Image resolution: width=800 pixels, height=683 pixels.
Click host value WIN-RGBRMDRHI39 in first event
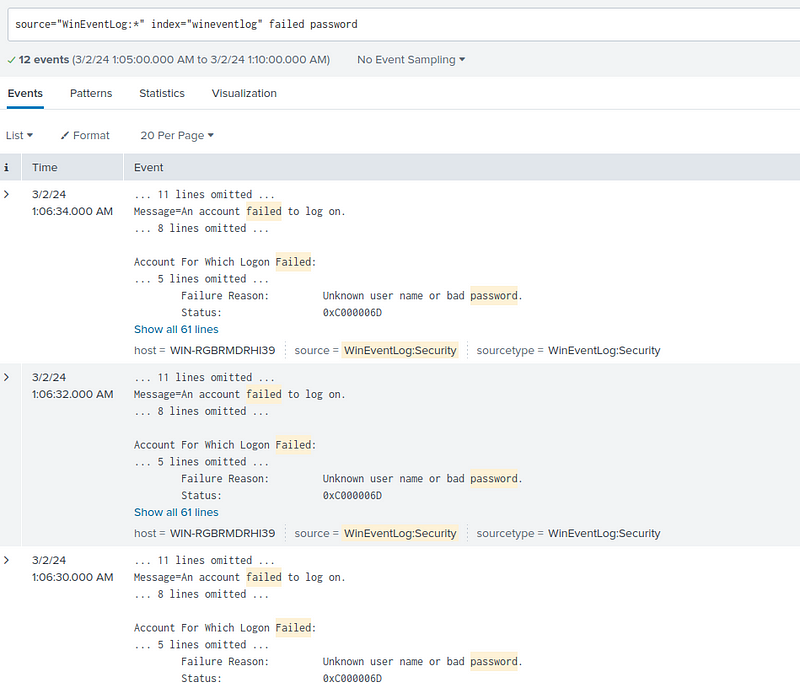222,350
